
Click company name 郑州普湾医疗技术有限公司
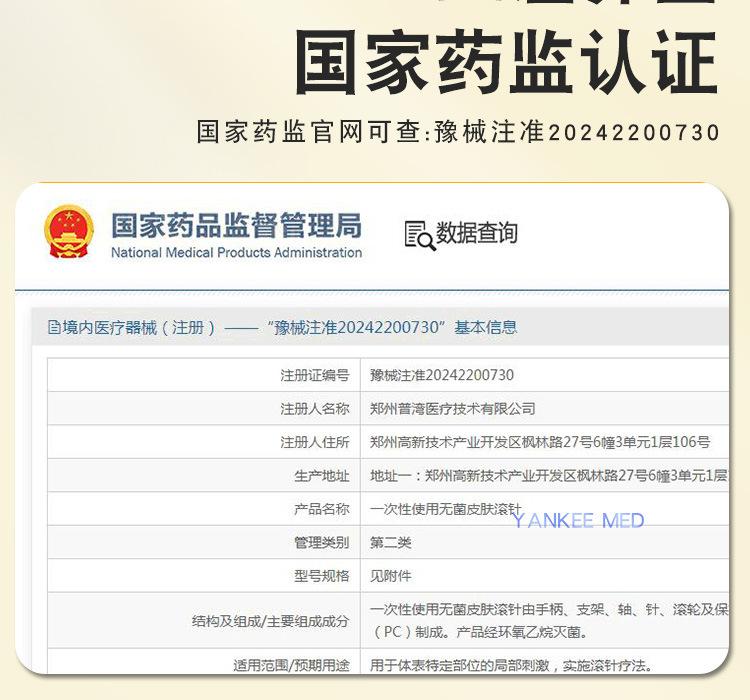pyautogui.click(x=452, y=408)
